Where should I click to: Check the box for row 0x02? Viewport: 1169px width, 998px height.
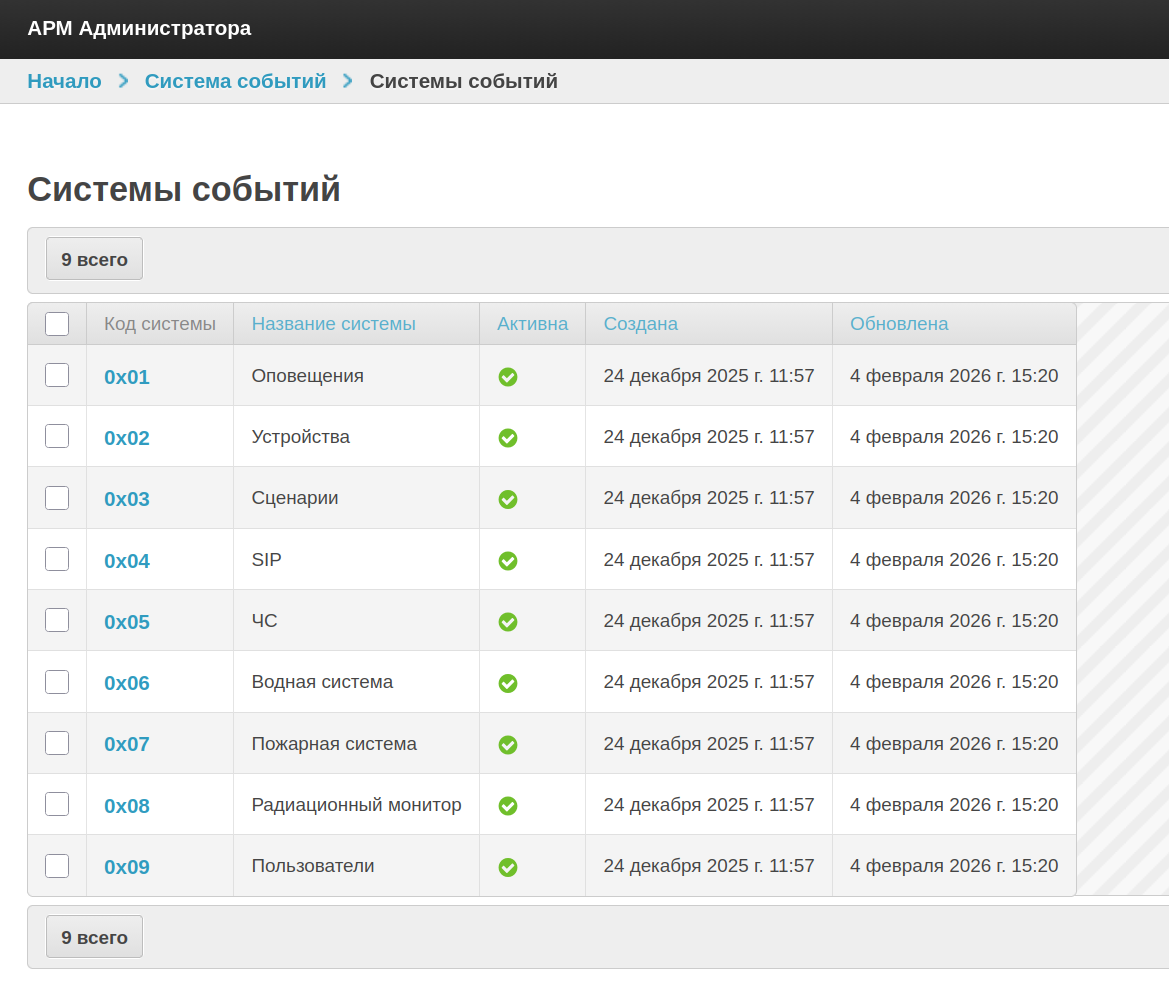point(57,436)
